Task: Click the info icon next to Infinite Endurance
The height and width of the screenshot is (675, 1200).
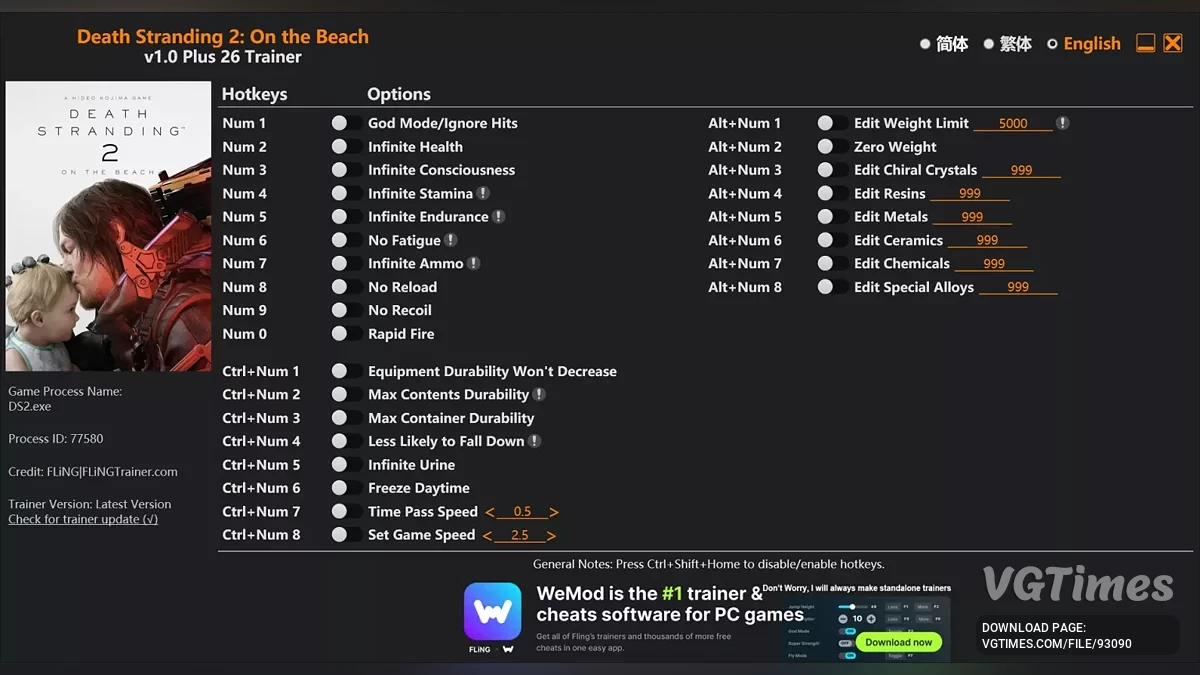Action: tap(499, 216)
